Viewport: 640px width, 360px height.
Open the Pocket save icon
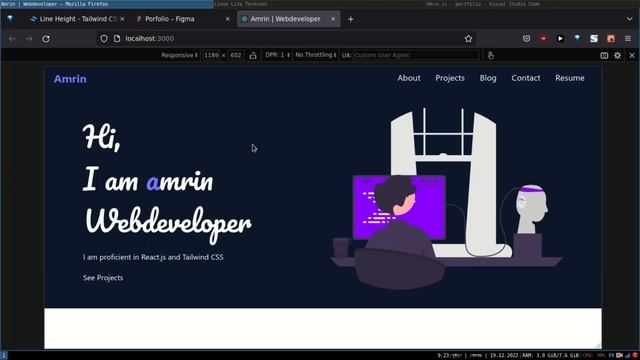click(x=526, y=38)
